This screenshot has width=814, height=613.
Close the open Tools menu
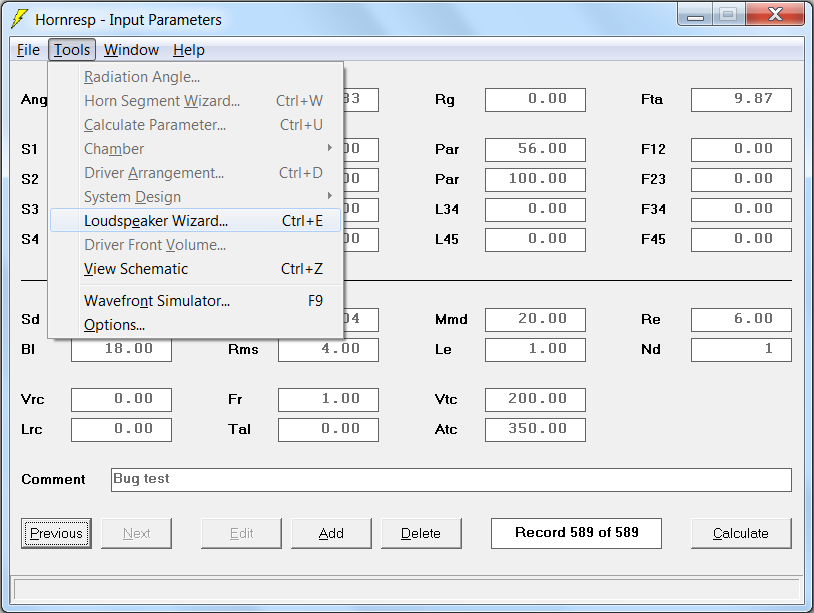point(72,50)
